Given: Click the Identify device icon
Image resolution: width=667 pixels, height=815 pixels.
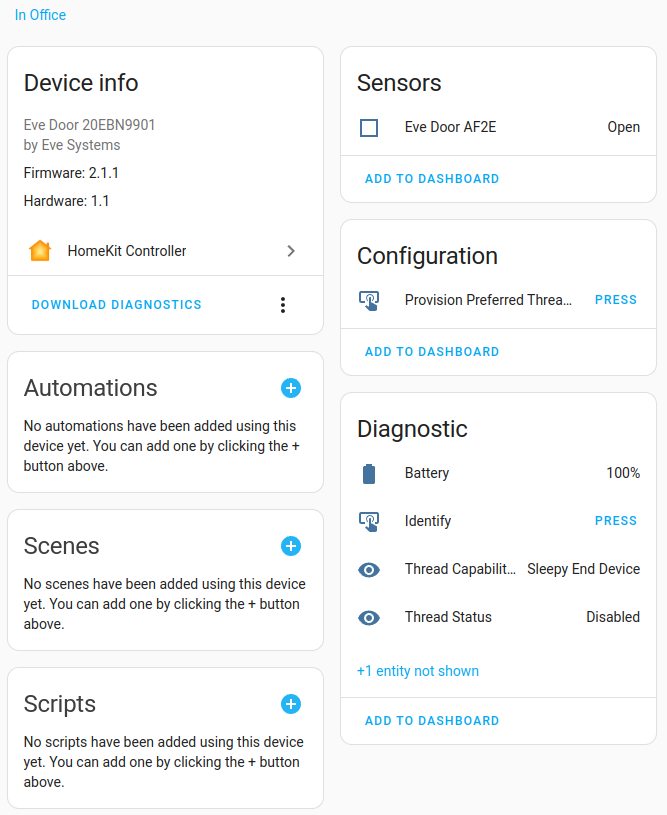Looking at the screenshot, I should point(369,520).
